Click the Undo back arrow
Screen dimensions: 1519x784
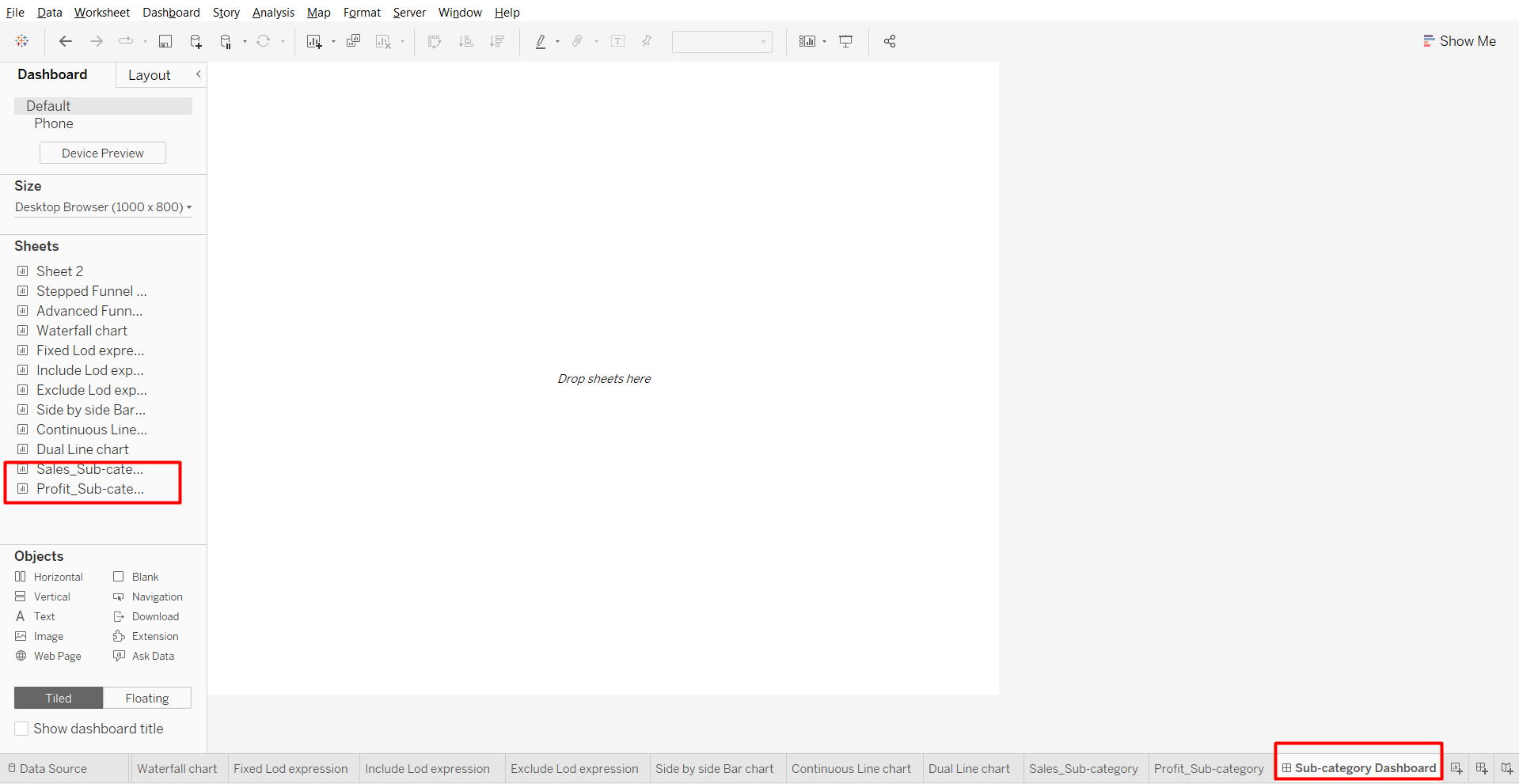[x=66, y=41]
